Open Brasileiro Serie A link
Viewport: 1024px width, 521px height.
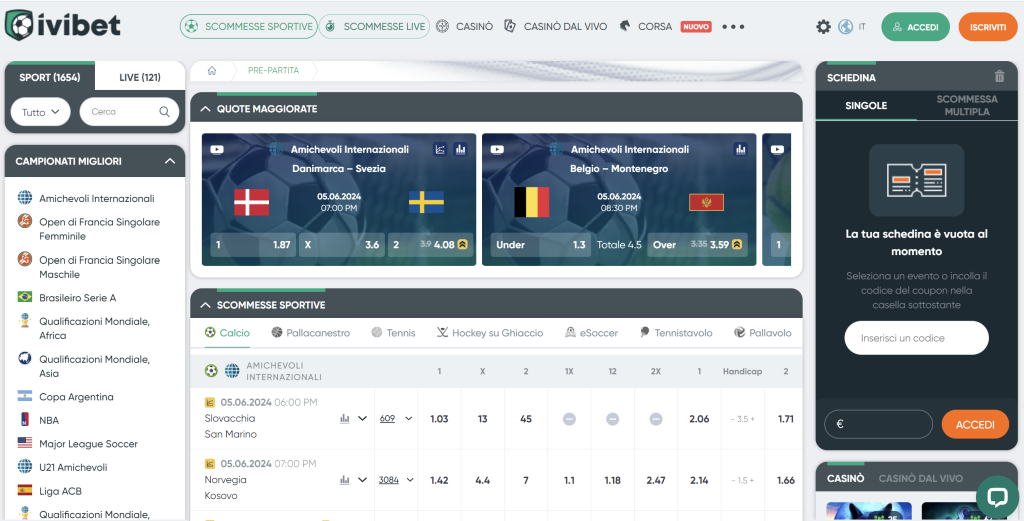coord(78,298)
